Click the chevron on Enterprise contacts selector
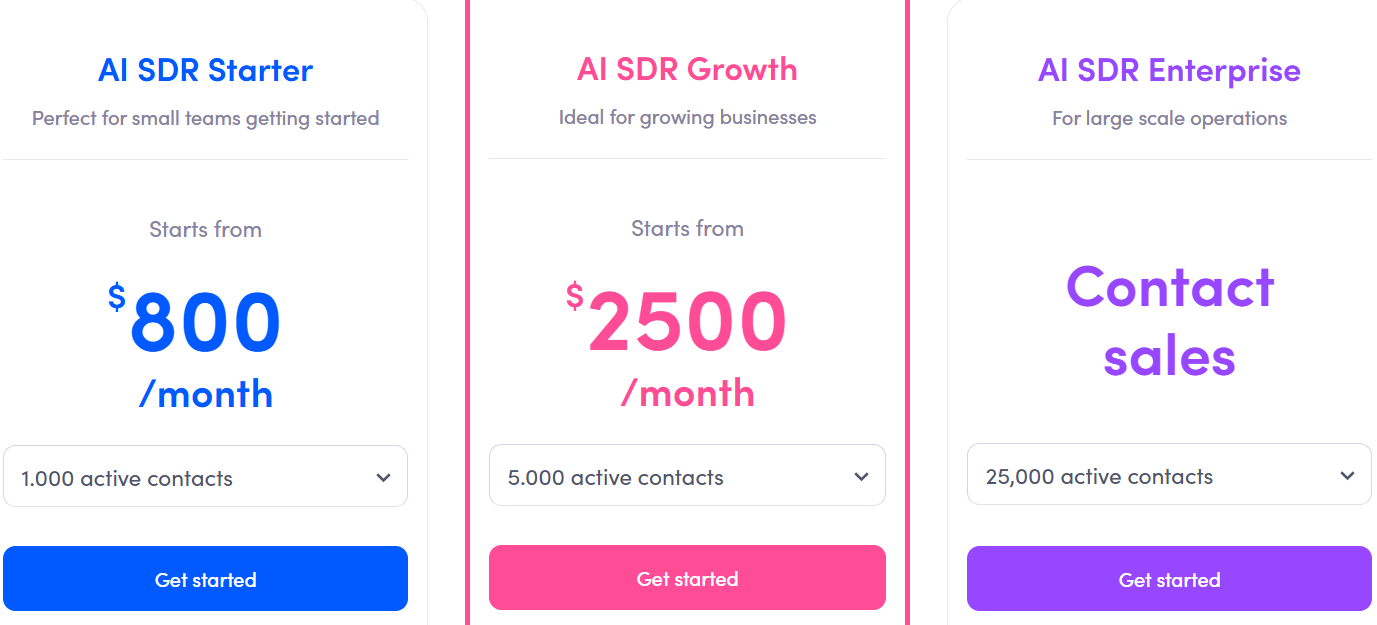1377x625 pixels. (1346, 474)
